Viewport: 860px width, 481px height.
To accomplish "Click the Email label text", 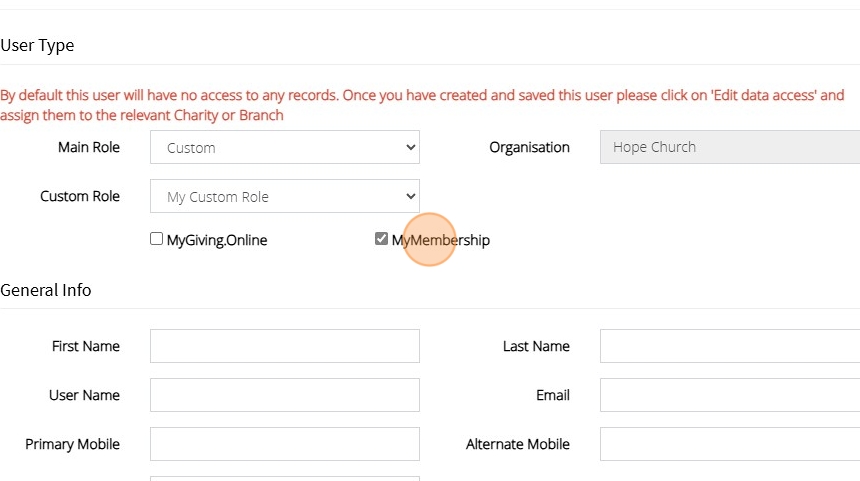I will point(553,395).
